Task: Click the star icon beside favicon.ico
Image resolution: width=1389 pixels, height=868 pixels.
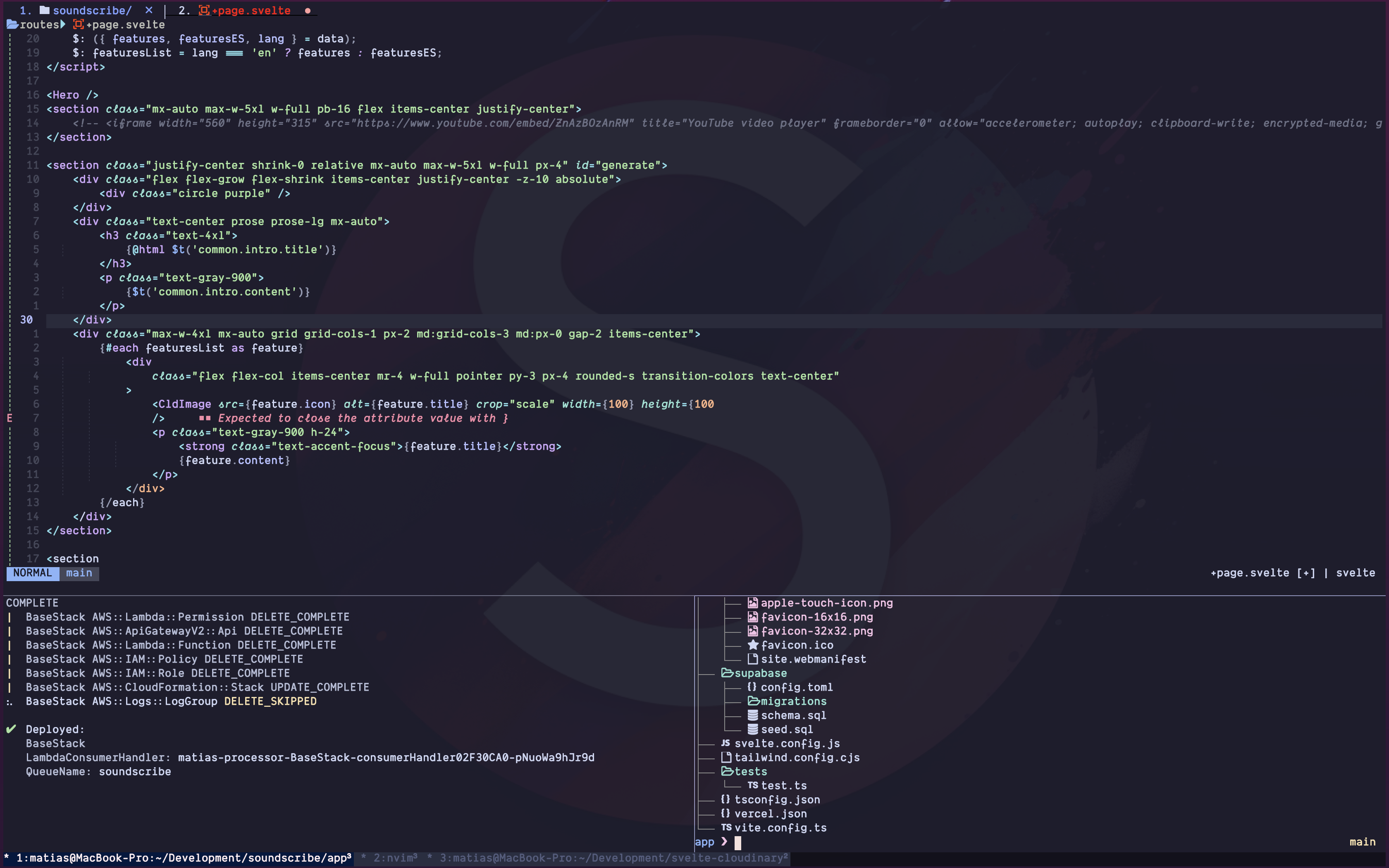Action: (x=752, y=645)
